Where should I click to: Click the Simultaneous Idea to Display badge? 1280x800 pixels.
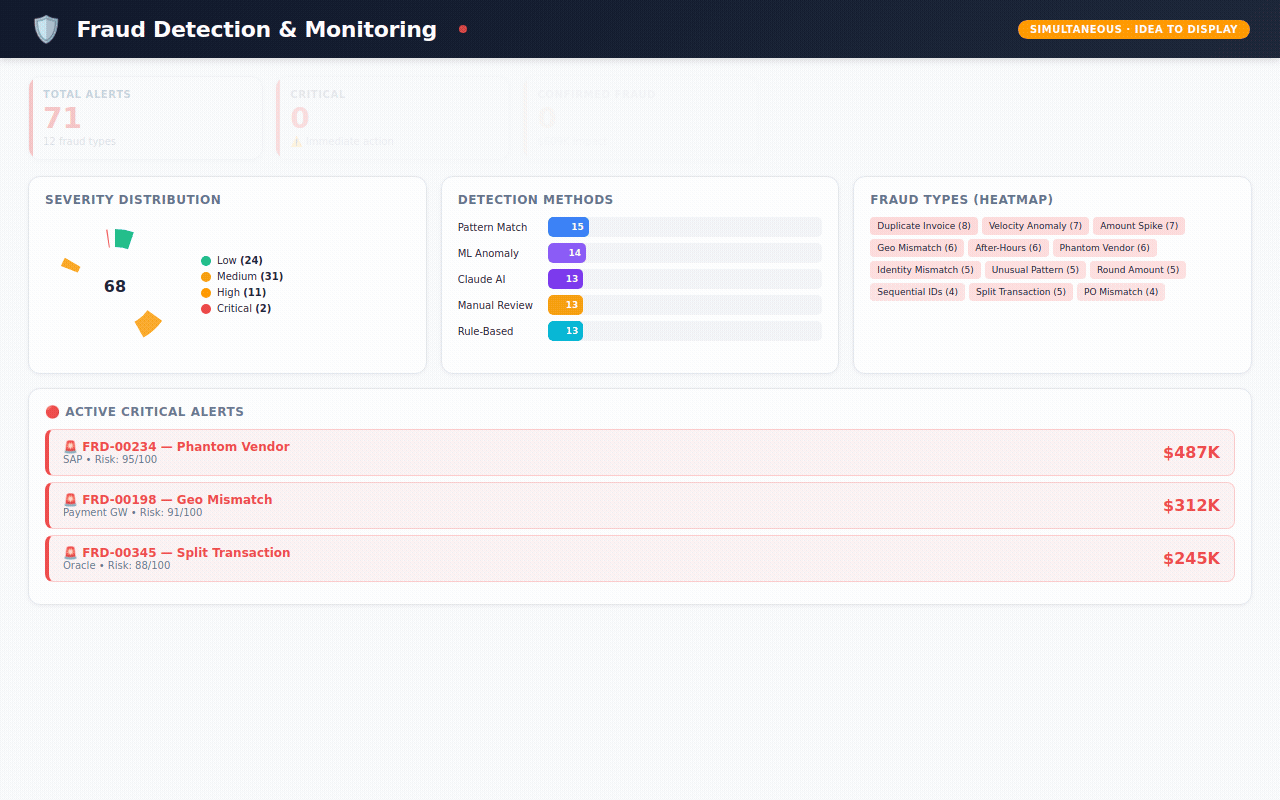pos(1133,30)
